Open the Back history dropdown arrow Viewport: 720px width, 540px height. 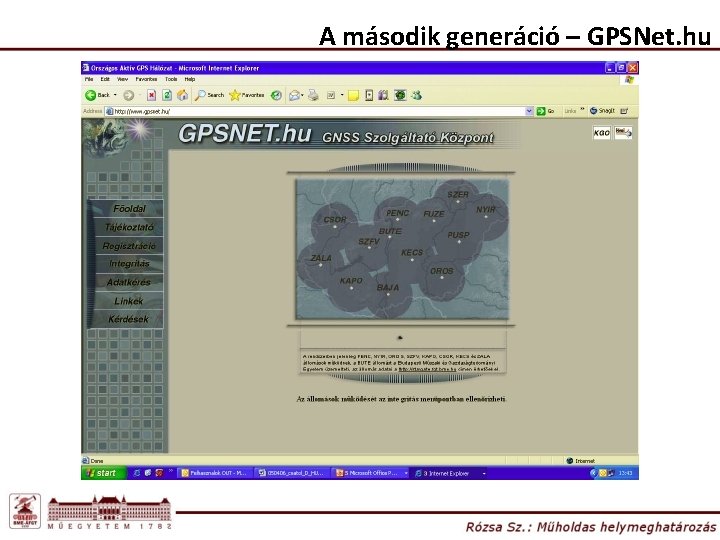pos(115,95)
